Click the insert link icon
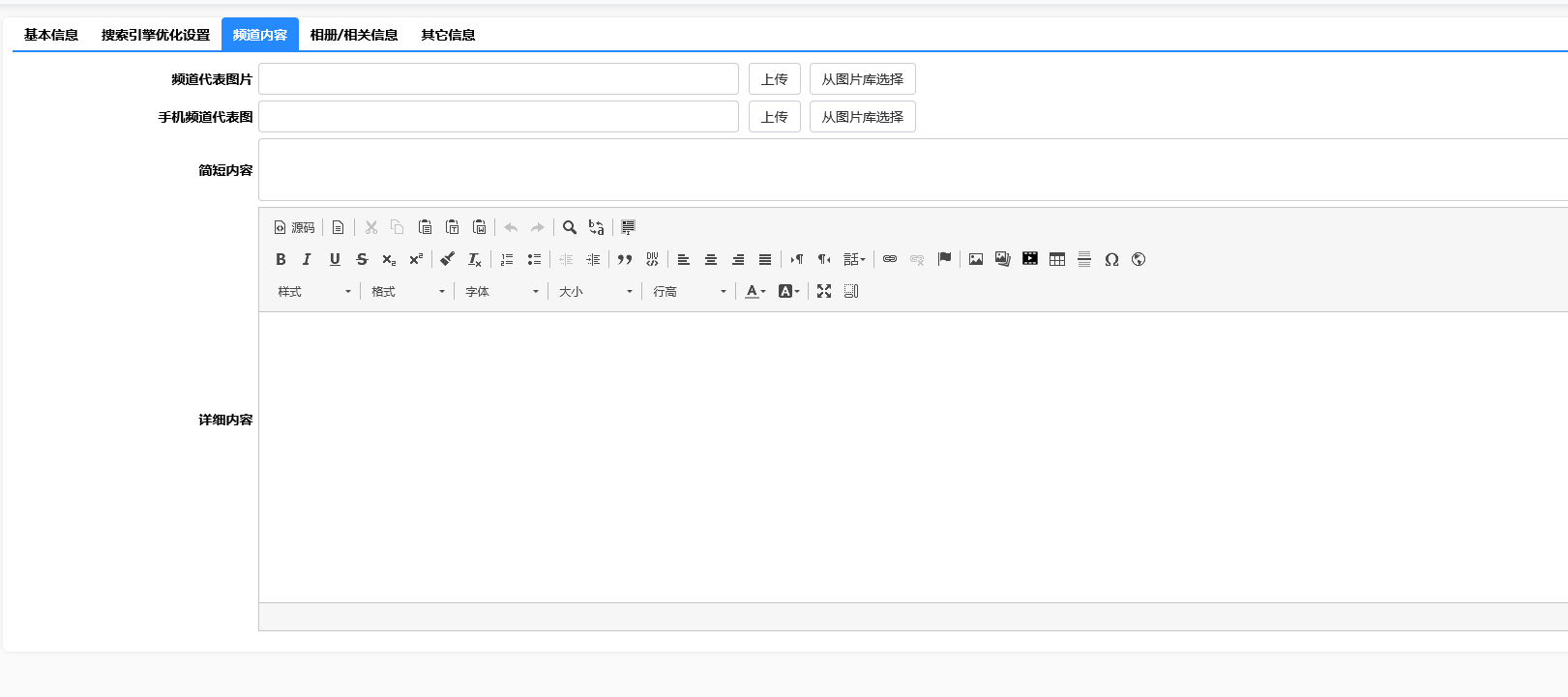 point(890,259)
